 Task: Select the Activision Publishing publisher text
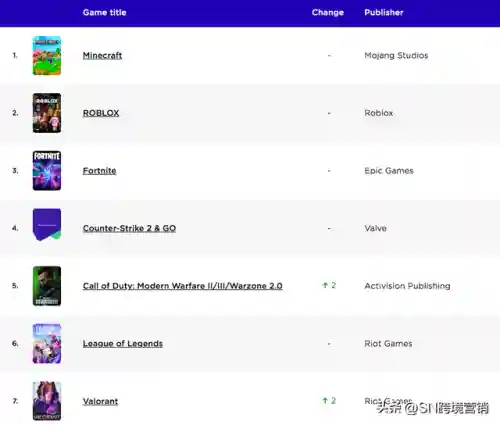pyautogui.click(x=407, y=286)
